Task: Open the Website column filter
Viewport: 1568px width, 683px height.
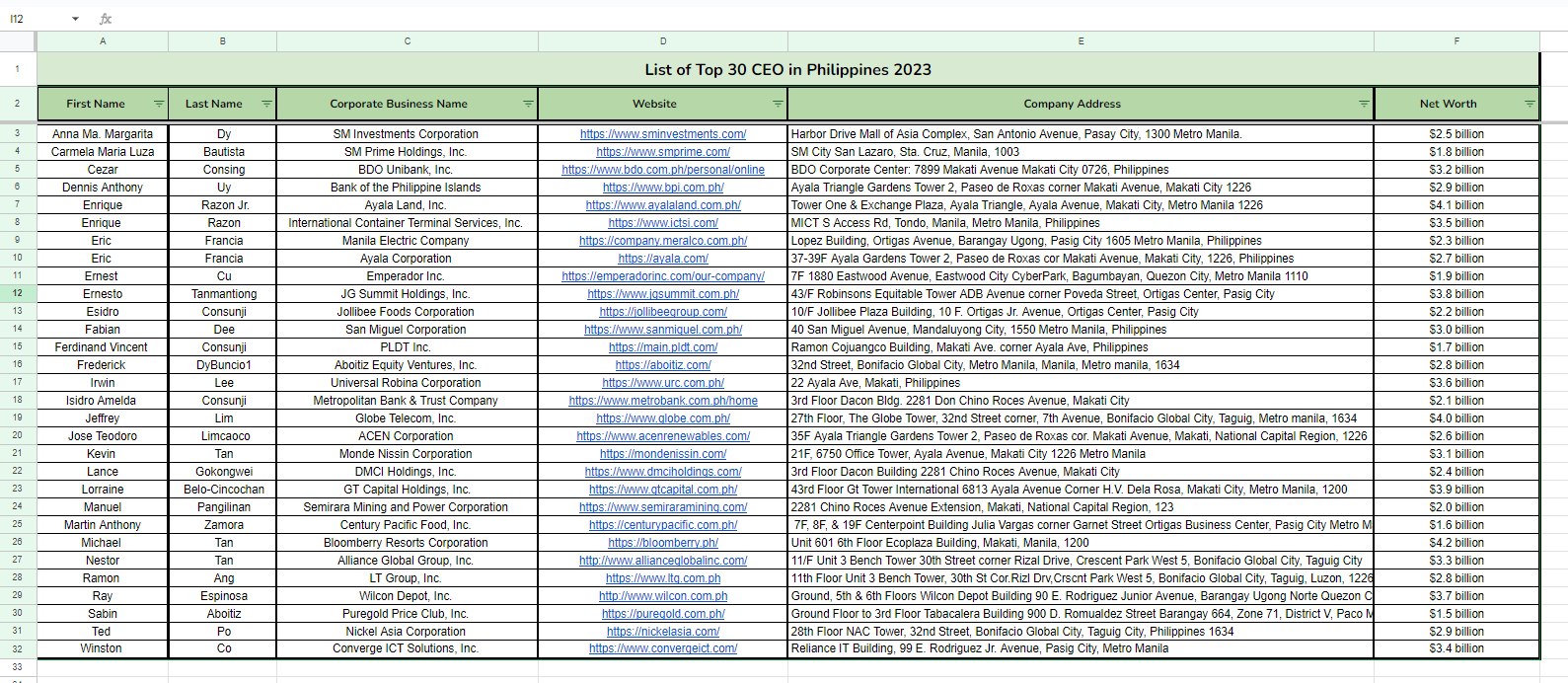Action: pyautogui.click(x=778, y=104)
